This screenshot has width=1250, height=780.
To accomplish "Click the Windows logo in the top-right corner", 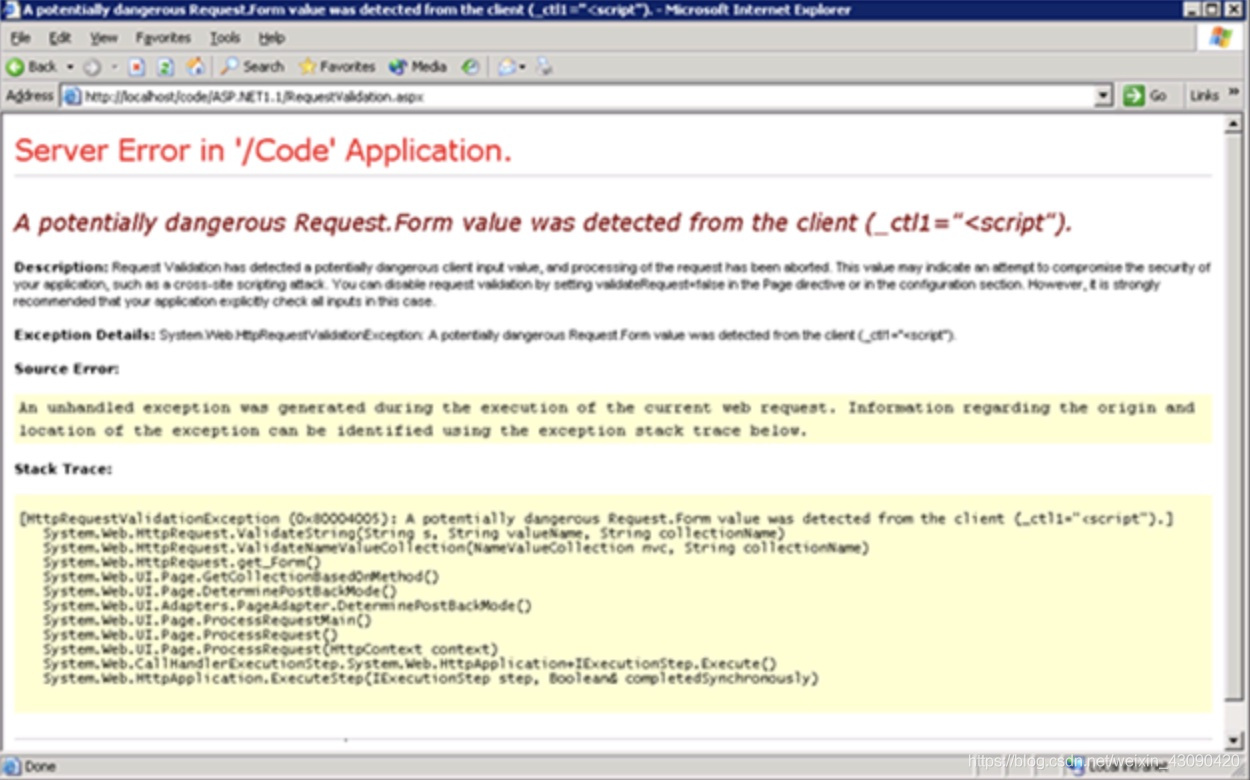I will click(1219, 38).
